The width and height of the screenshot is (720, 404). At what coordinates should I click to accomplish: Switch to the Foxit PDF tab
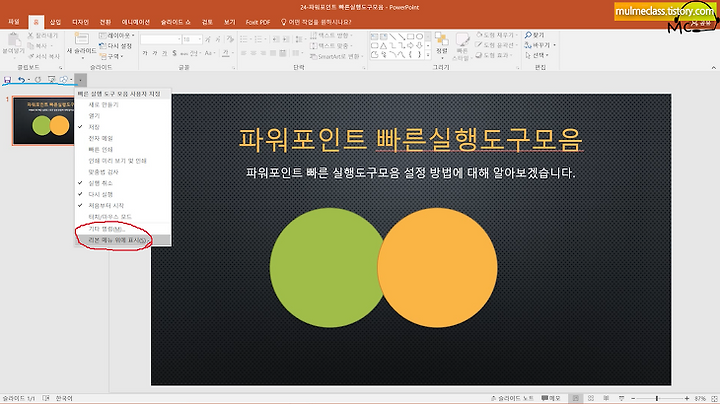pos(258,22)
